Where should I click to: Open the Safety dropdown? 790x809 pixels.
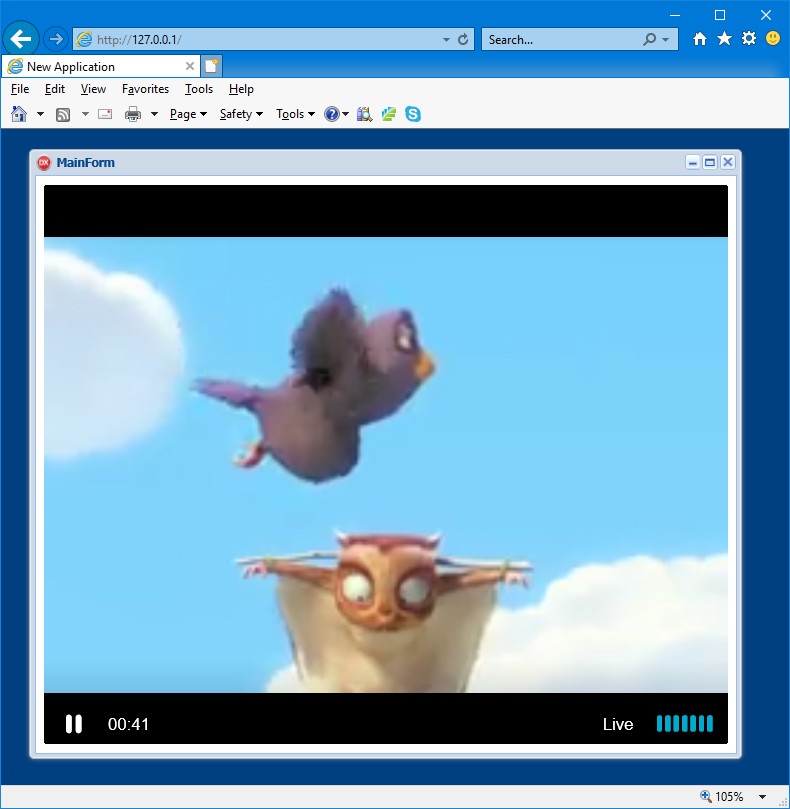pyautogui.click(x=241, y=114)
